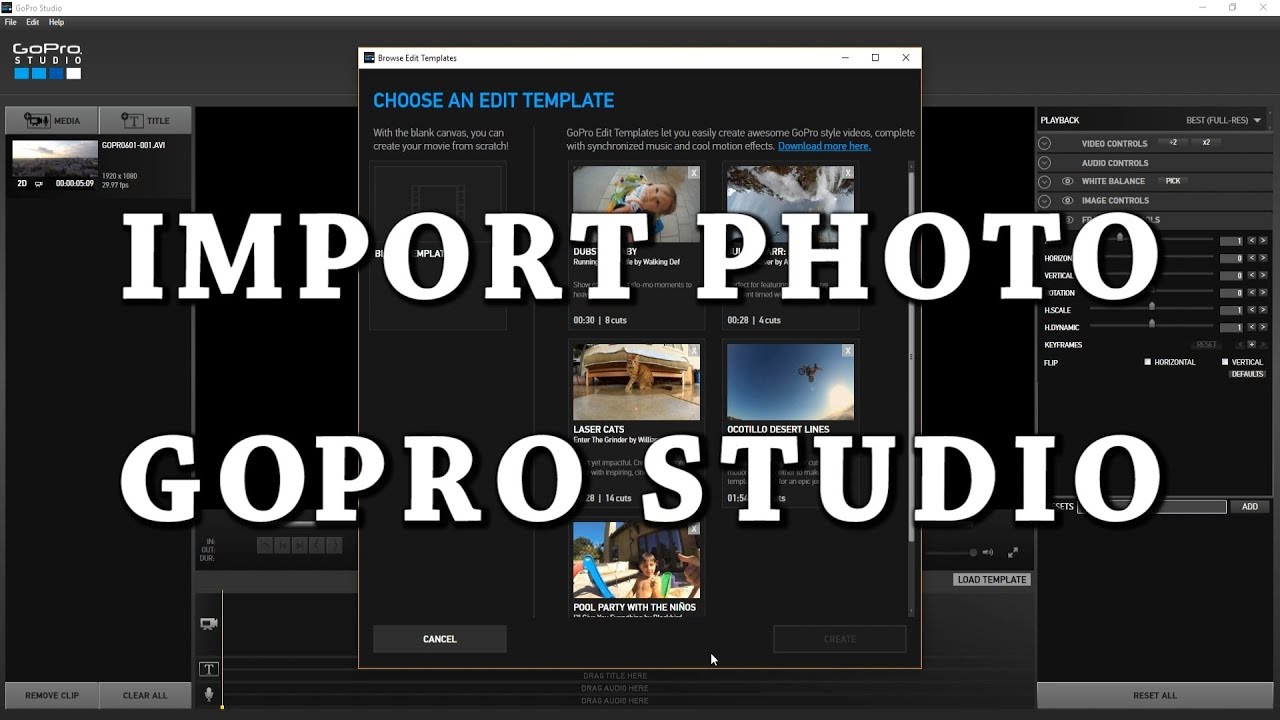Click the audio track microphone icon
Image resolution: width=1280 pixels, height=720 pixels.
(209, 694)
